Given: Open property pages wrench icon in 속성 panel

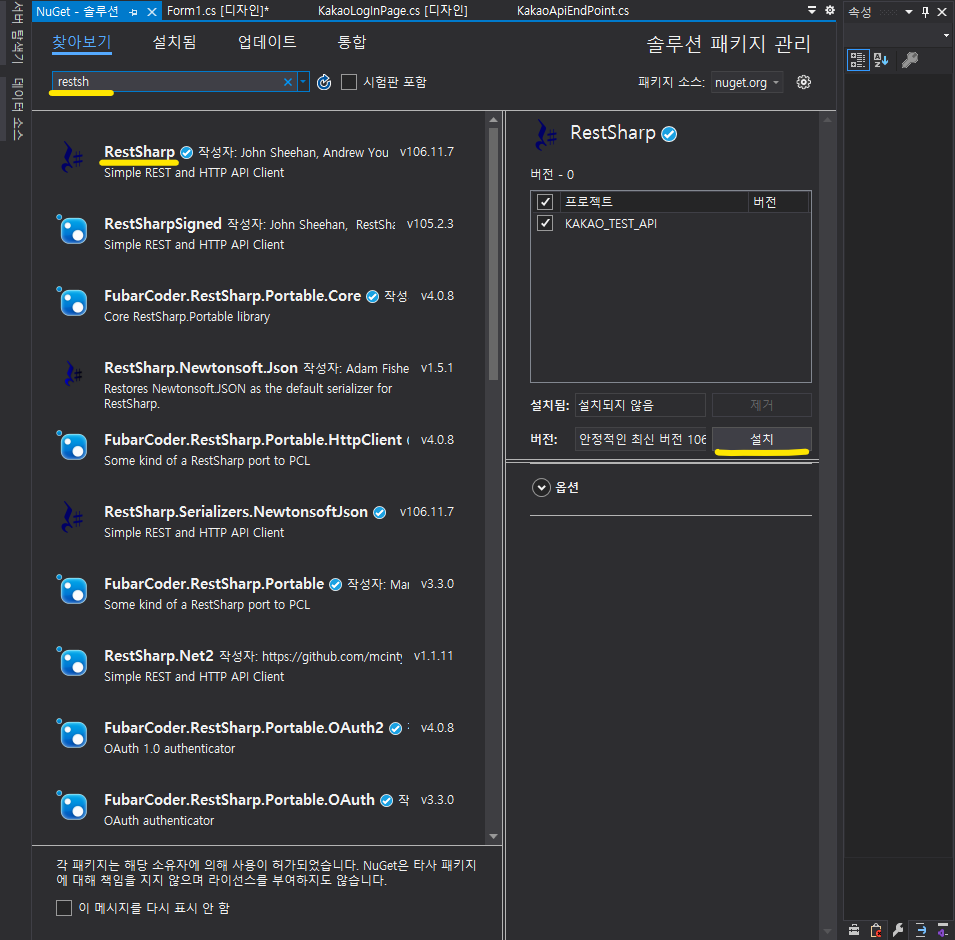Looking at the screenshot, I should point(910,60).
